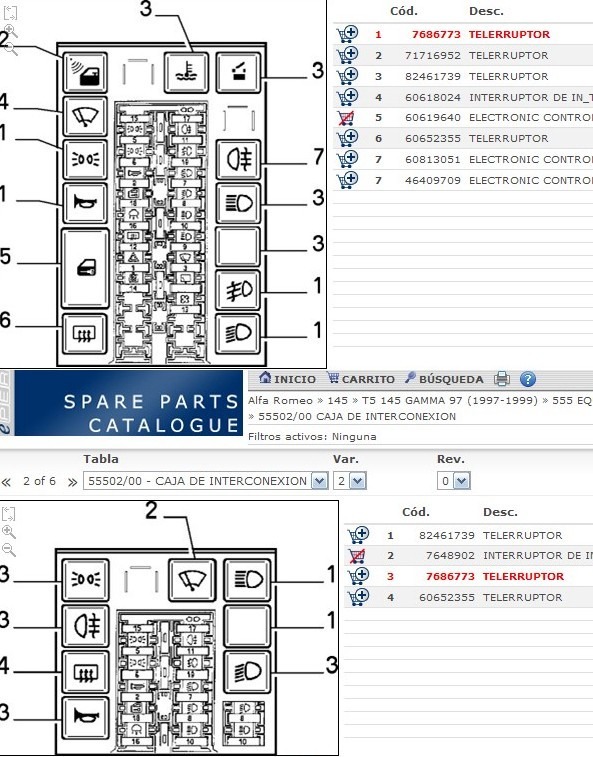Select part code 71716952

[x=433, y=56]
